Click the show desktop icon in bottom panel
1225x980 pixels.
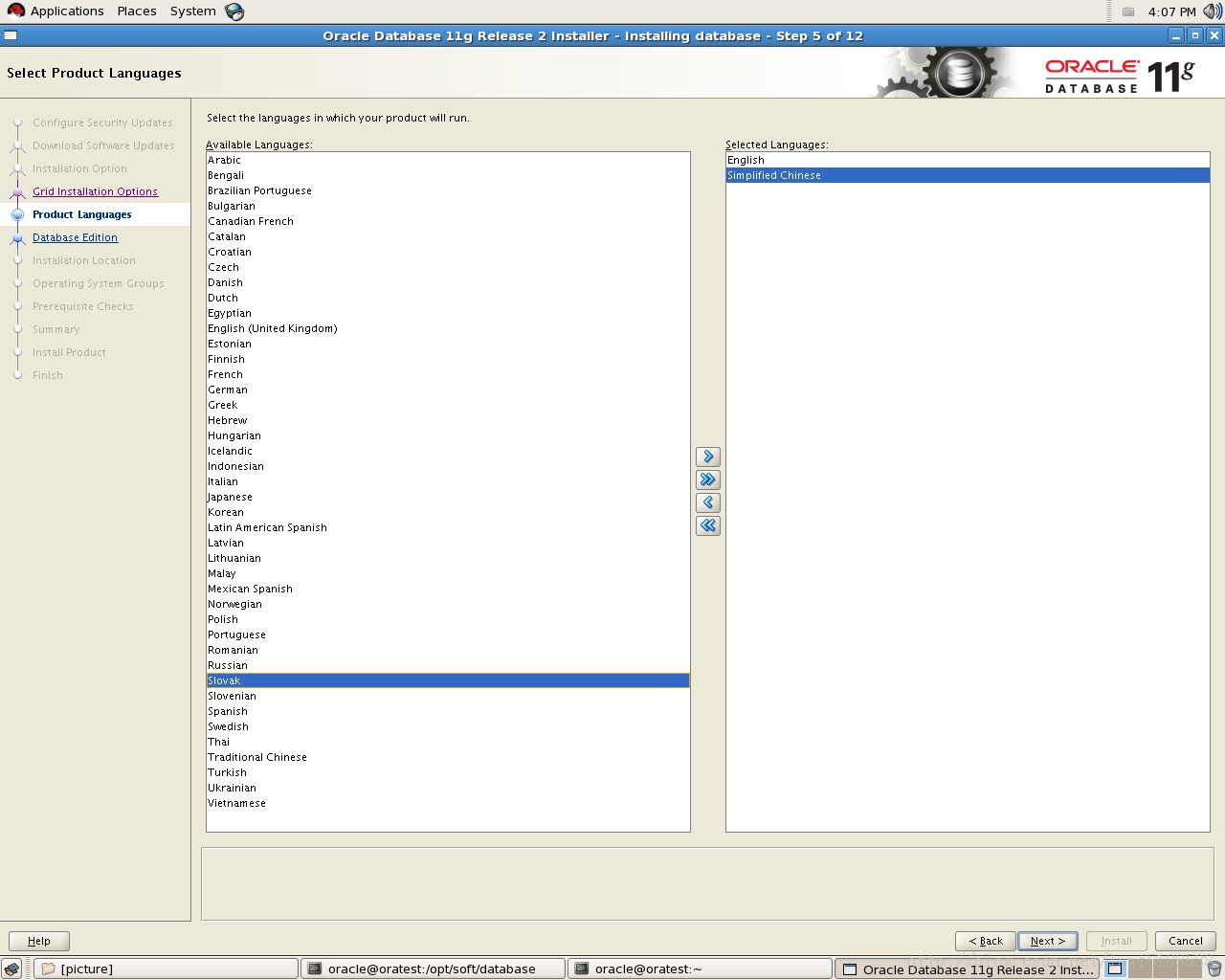click(11, 969)
